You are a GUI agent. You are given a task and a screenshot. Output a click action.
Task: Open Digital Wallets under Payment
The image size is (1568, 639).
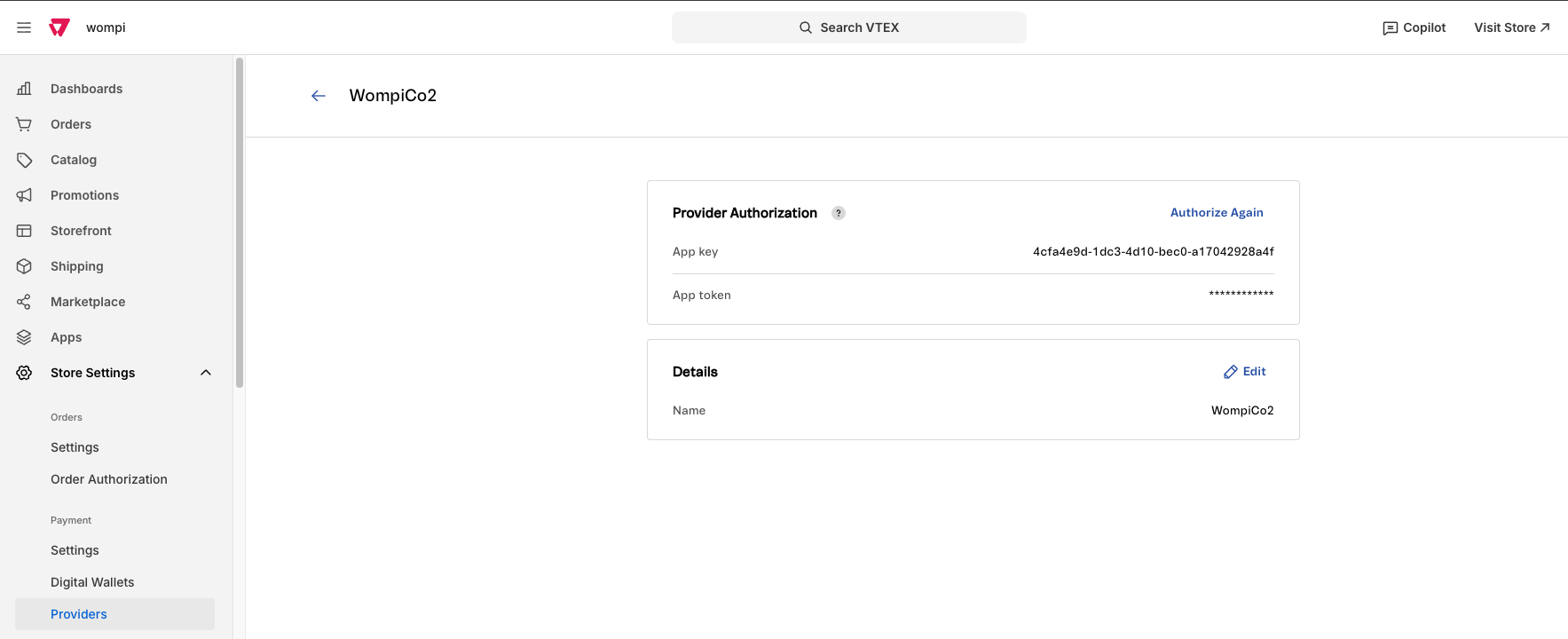click(x=92, y=582)
